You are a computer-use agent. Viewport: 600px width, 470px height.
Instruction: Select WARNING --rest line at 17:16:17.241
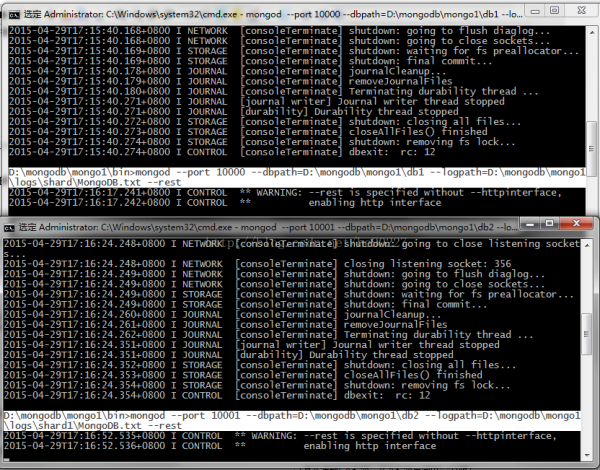[x=285, y=193]
